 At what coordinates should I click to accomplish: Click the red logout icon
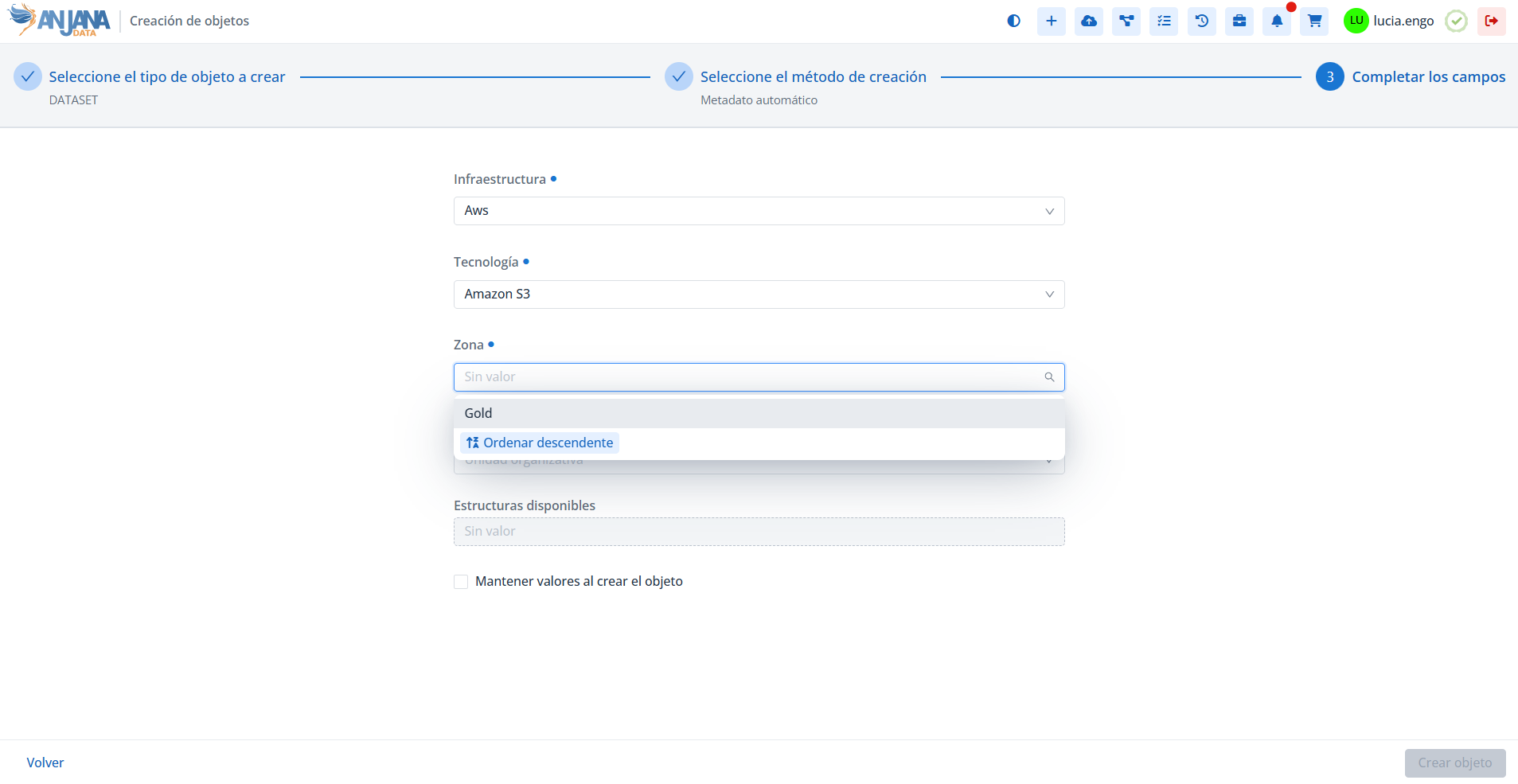pos(1491,21)
